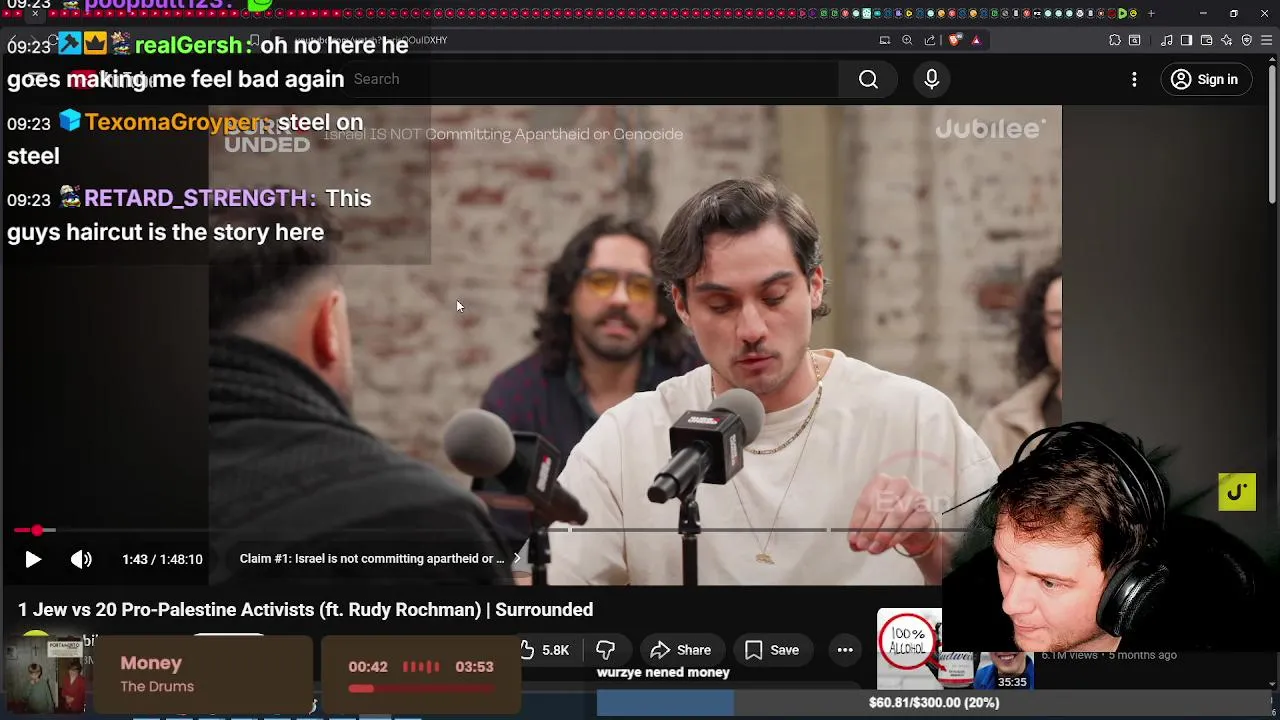Click the donation goal $60.81/$300.00 bar

[933, 702]
